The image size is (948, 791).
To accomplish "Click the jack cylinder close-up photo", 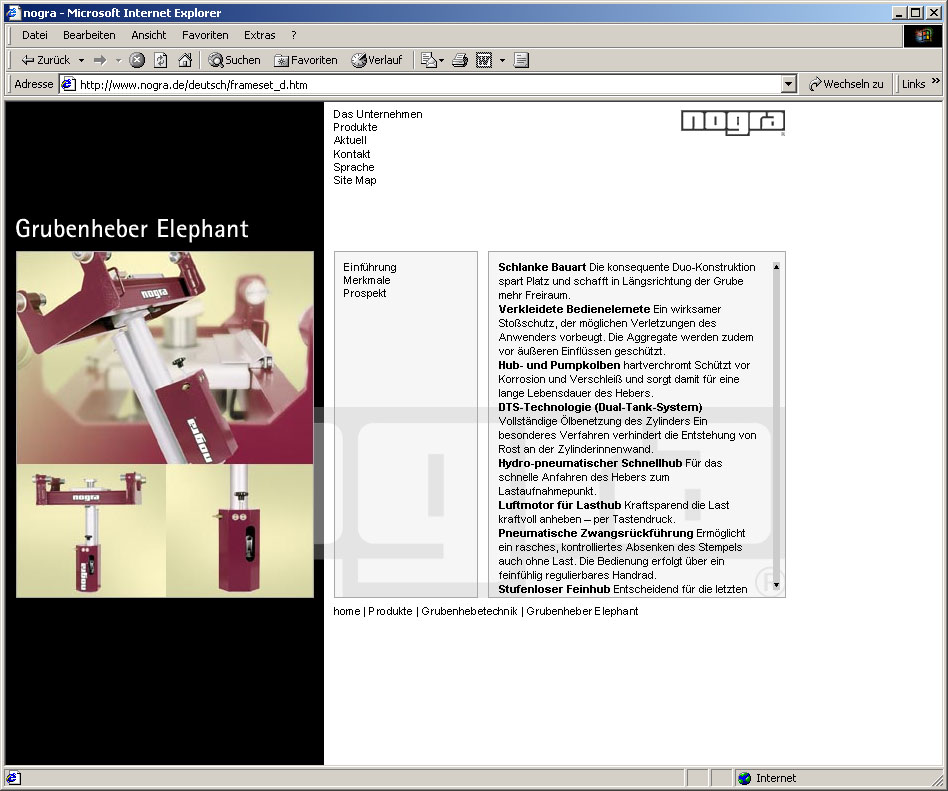I will click(x=240, y=531).
